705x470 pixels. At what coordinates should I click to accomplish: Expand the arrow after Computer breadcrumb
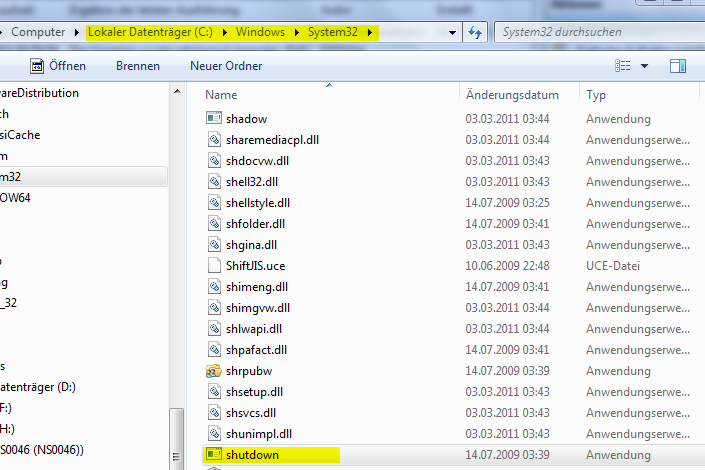(76, 32)
